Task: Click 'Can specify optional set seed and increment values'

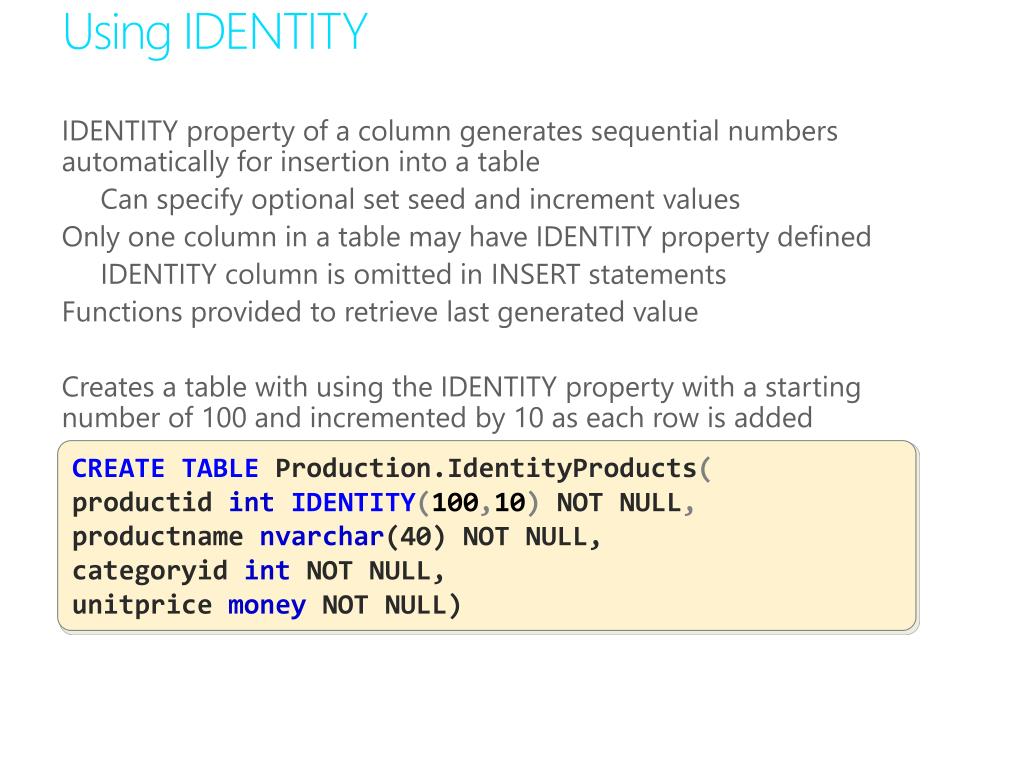Action: (x=420, y=200)
